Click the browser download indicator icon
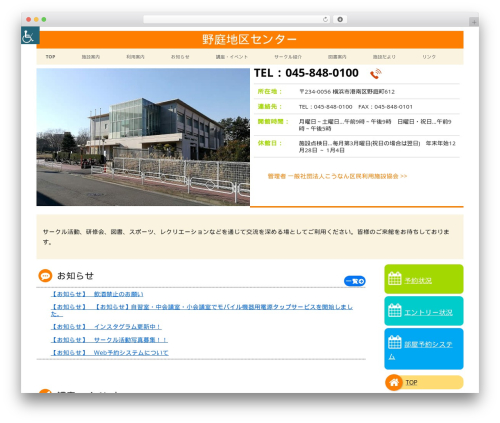500x423 pixels. 340,19
